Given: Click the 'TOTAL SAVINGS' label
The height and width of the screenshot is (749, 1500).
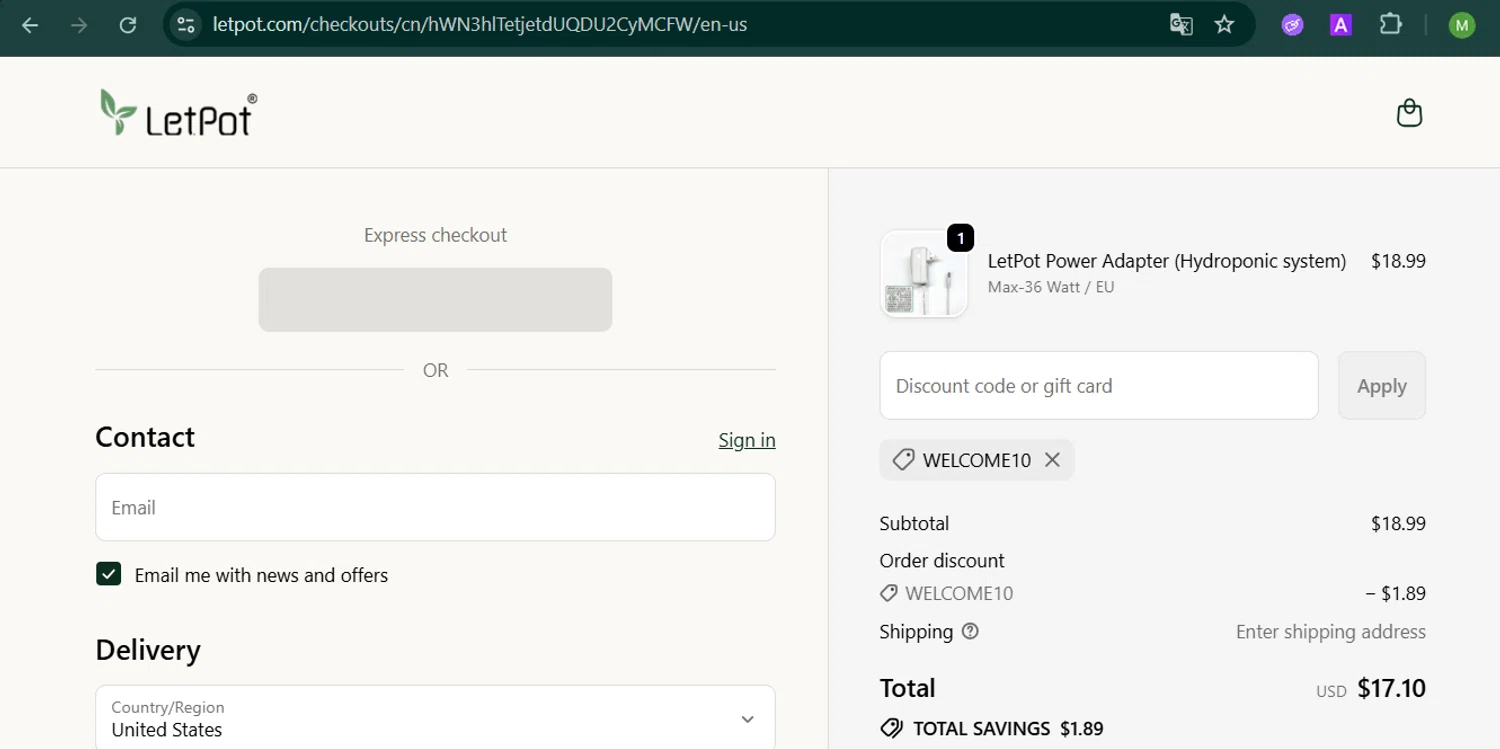Looking at the screenshot, I should coord(981,728).
